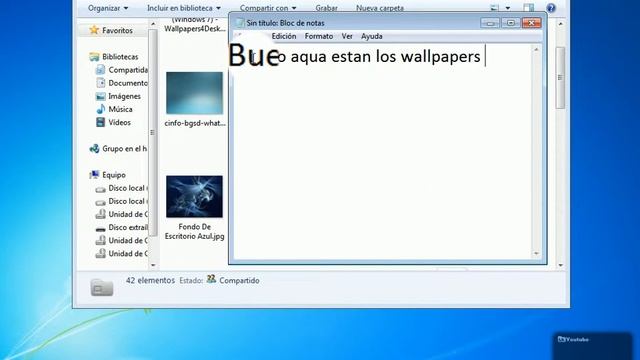This screenshot has width=640, height=360.
Task: Open the Compartir con dropdown
Action: click(268, 8)
